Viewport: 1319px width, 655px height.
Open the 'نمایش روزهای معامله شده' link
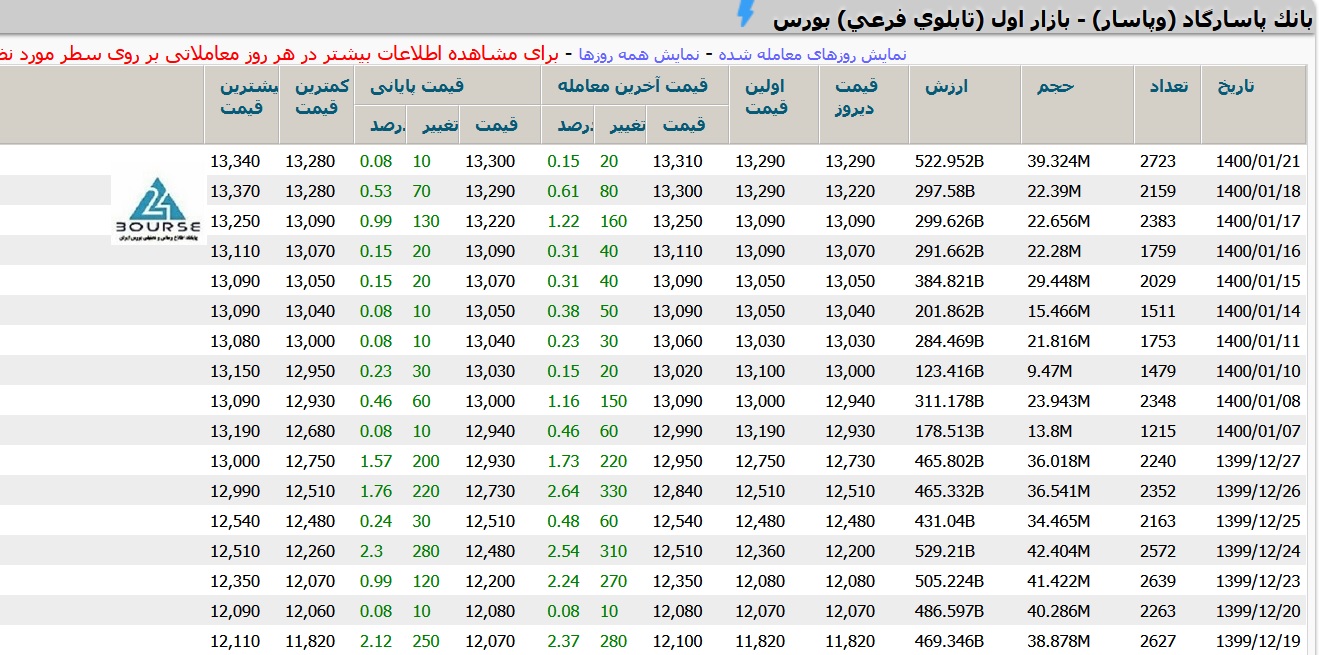[x=813, y=54]
